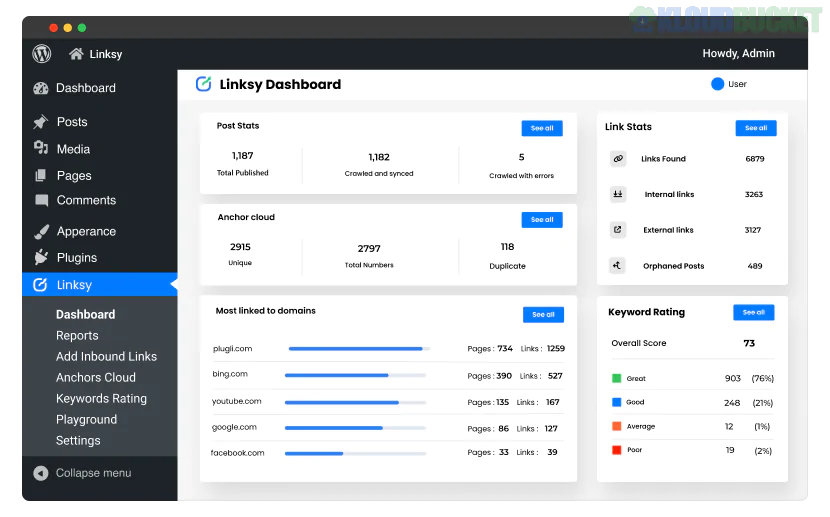
Task: Click the Apperance paintbrush icon
Action: (x=41, y=232)
